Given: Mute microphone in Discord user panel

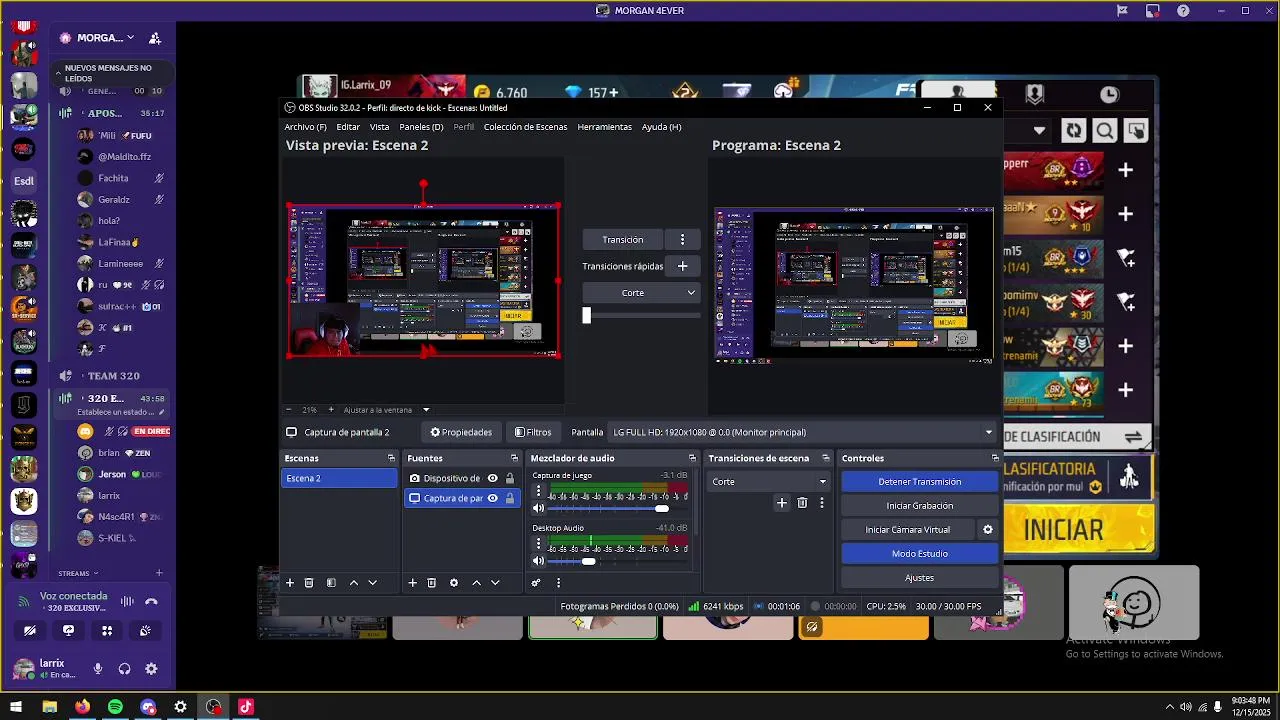Looking at the screenshot, I should tap(98, 669).
